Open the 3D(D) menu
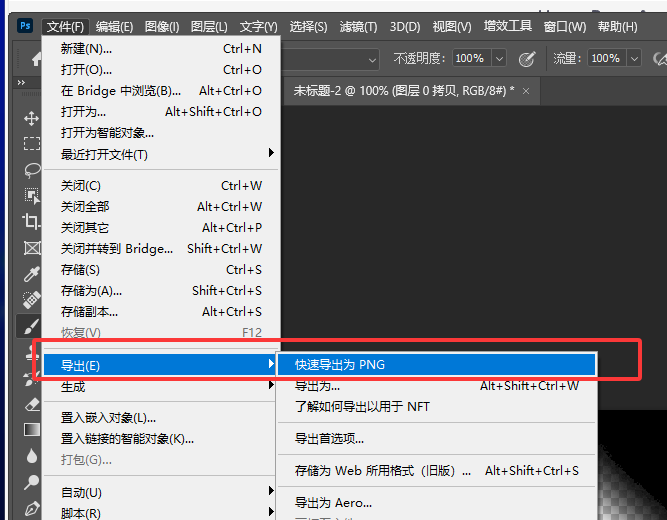667x520 pixels. tap(405, 27)
